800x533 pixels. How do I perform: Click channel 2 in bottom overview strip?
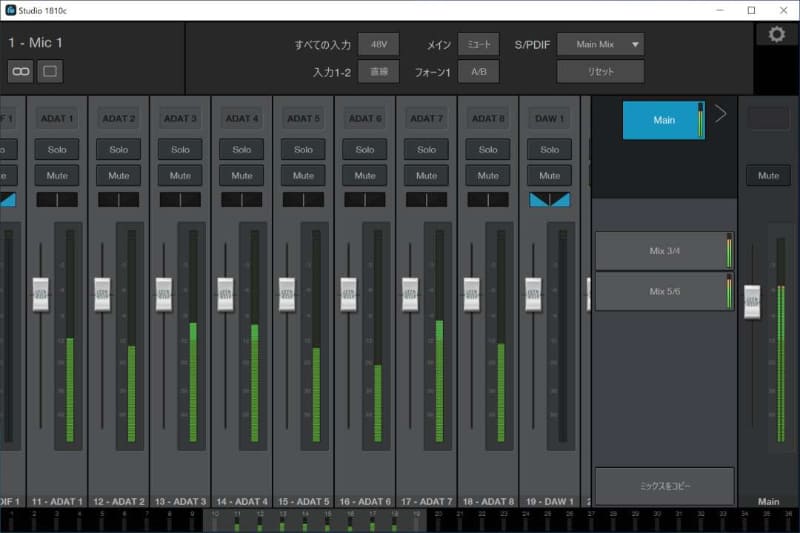[x=34, y=521]
